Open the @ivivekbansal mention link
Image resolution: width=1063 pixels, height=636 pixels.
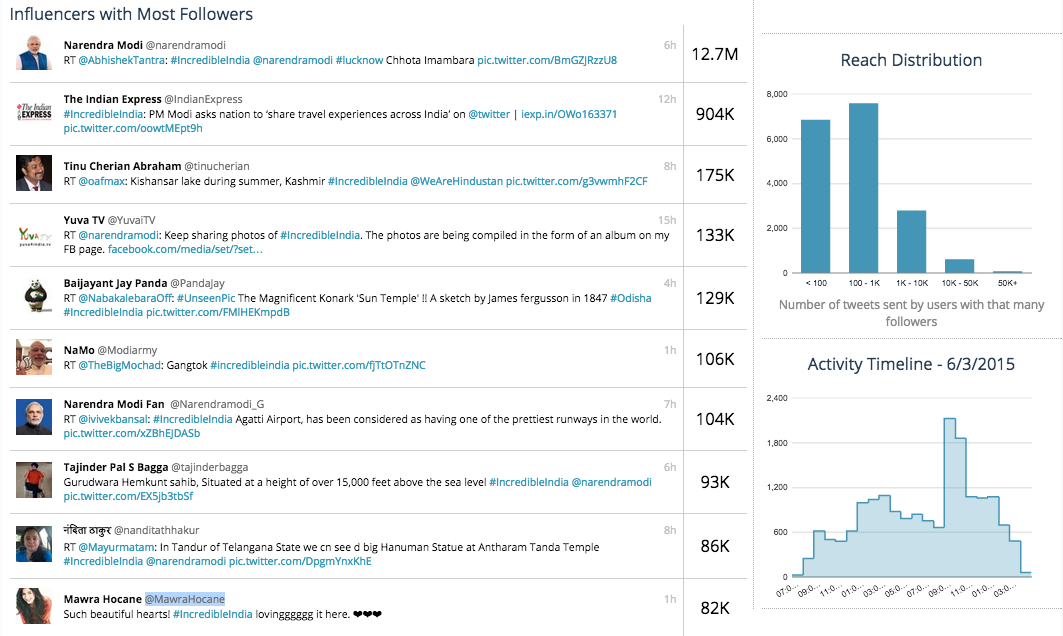(113, 419)
